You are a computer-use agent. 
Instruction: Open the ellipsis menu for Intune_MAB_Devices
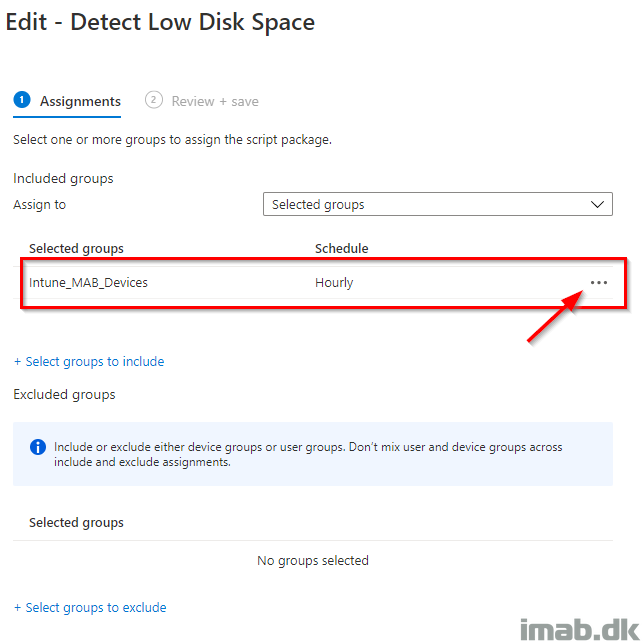(x=598, y=282)
